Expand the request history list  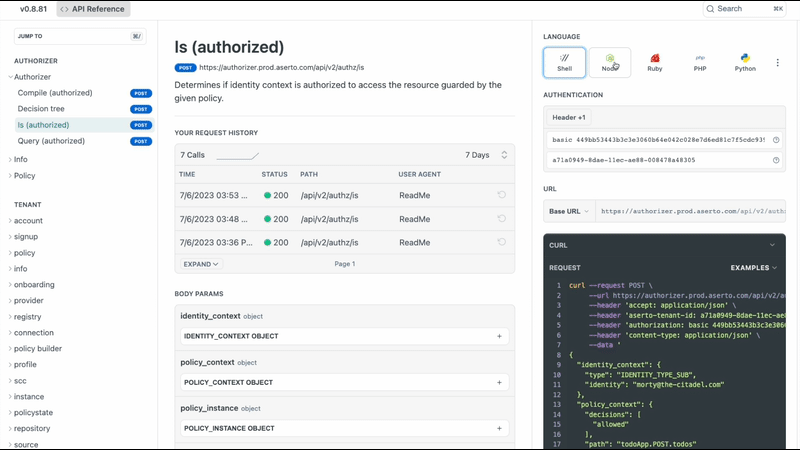(201, 264)
